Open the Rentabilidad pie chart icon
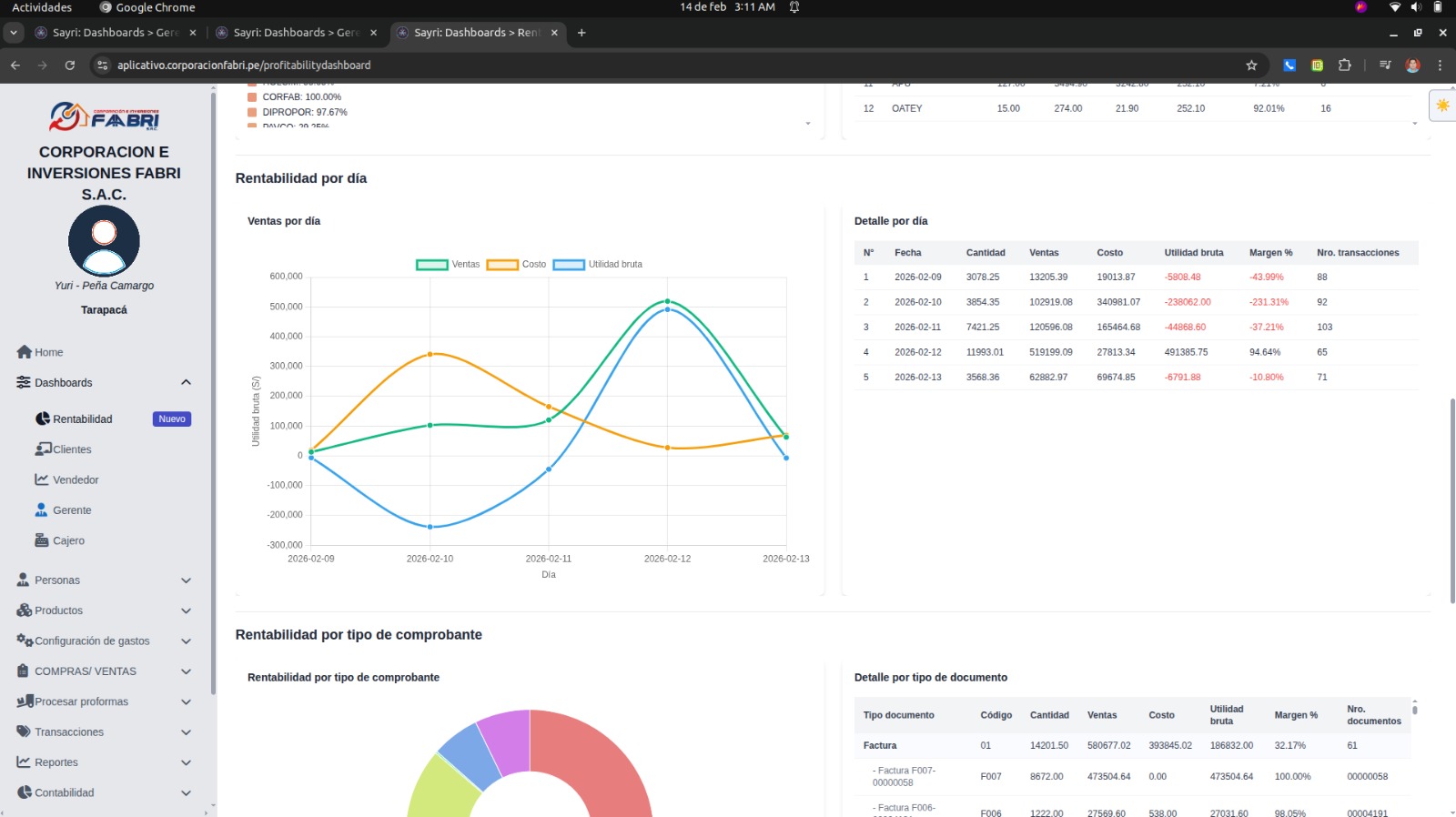 43,419
